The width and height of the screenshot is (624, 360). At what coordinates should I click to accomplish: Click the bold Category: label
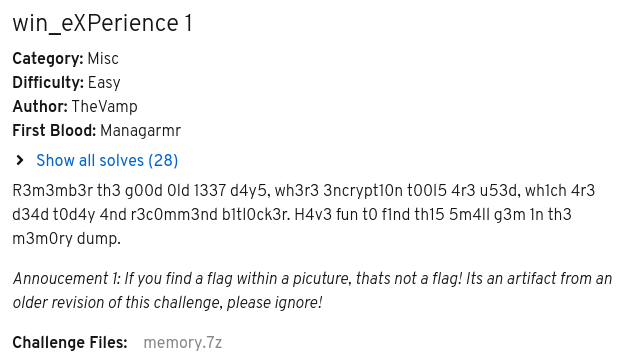48,59
